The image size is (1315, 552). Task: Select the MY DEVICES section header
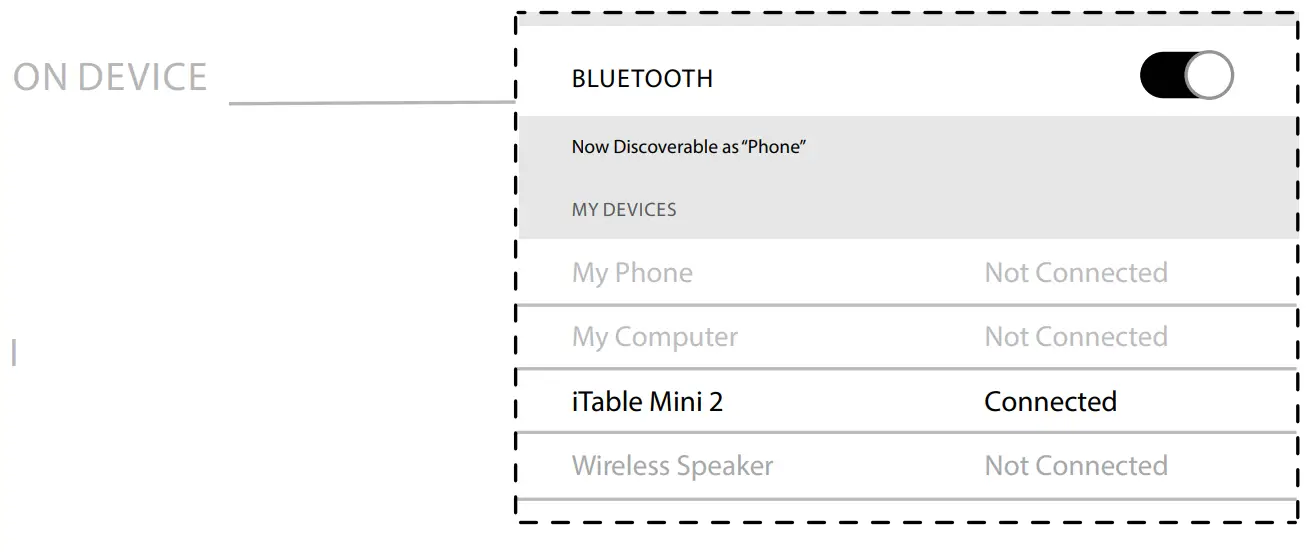coord(624,210)
